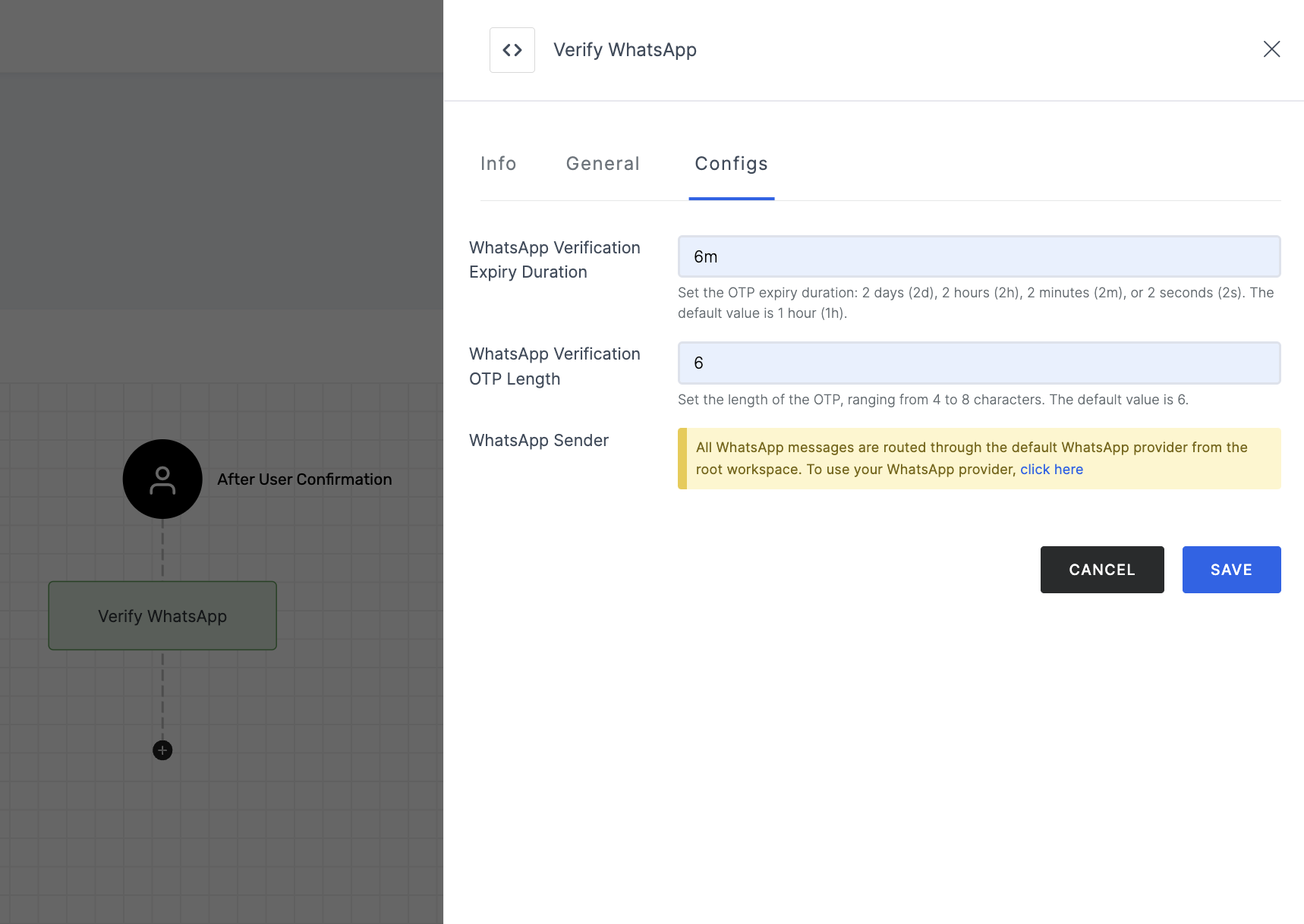Click the OTP expiry duration help text
This screenshot has height=924, width=1304.
976,303
